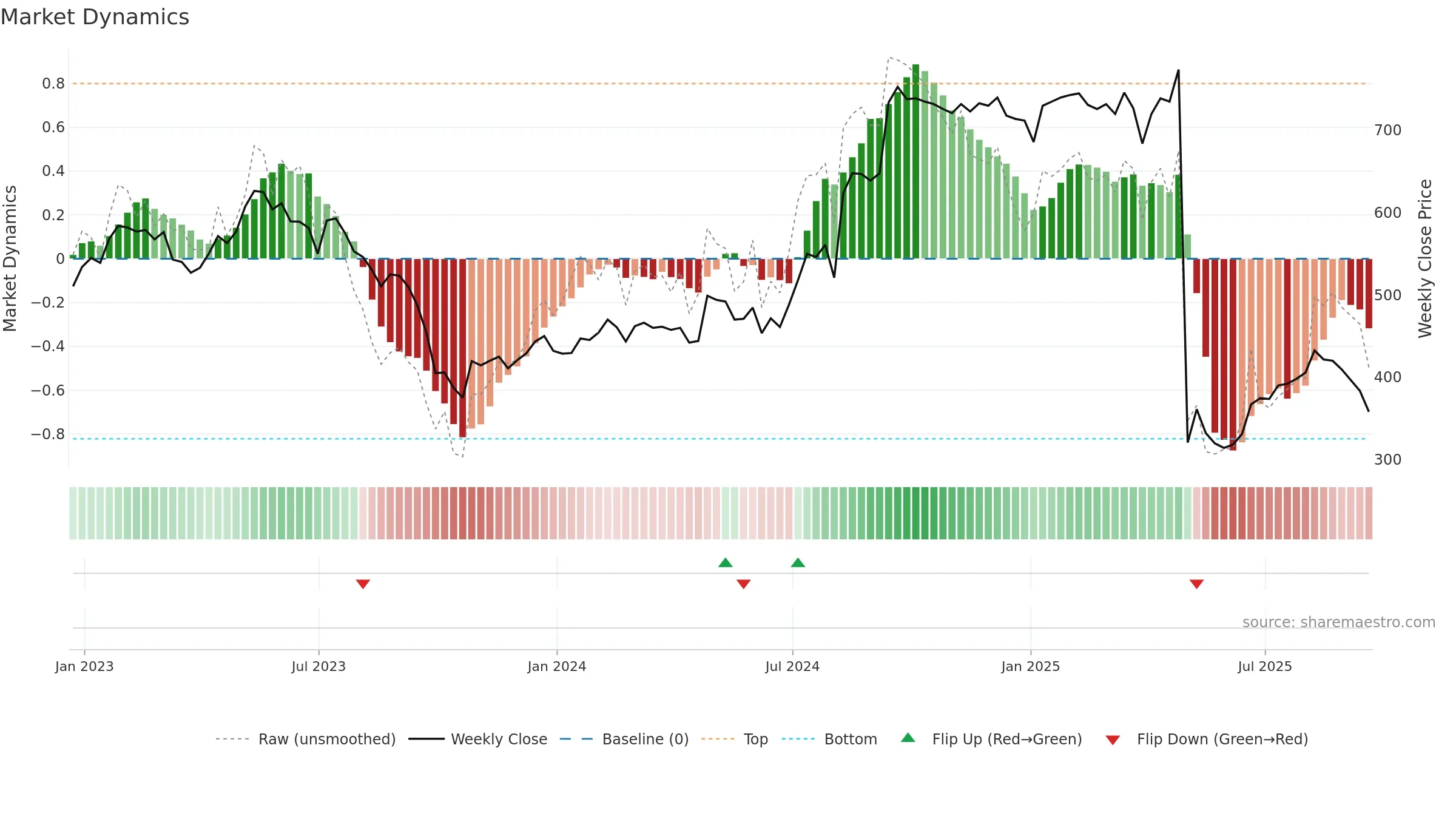Click the 0.6 left axis tick label

point(53,127)
